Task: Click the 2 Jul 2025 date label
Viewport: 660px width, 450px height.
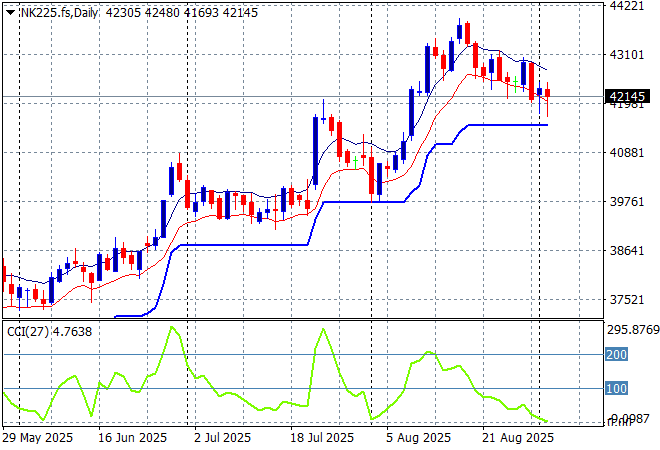Action: 220,437
